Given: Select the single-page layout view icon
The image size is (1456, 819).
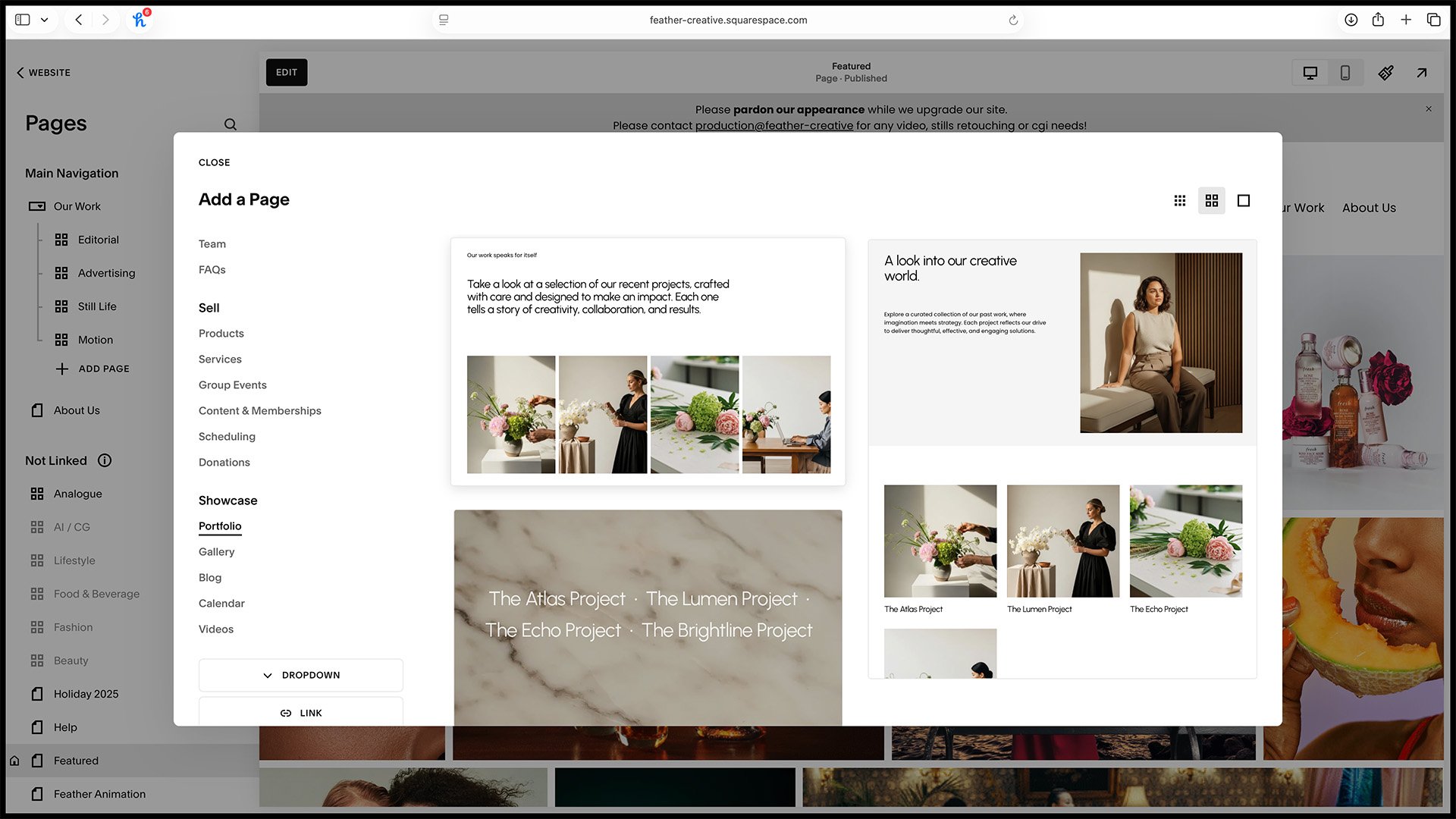Looking at the screenshot, I should 1243,200.
